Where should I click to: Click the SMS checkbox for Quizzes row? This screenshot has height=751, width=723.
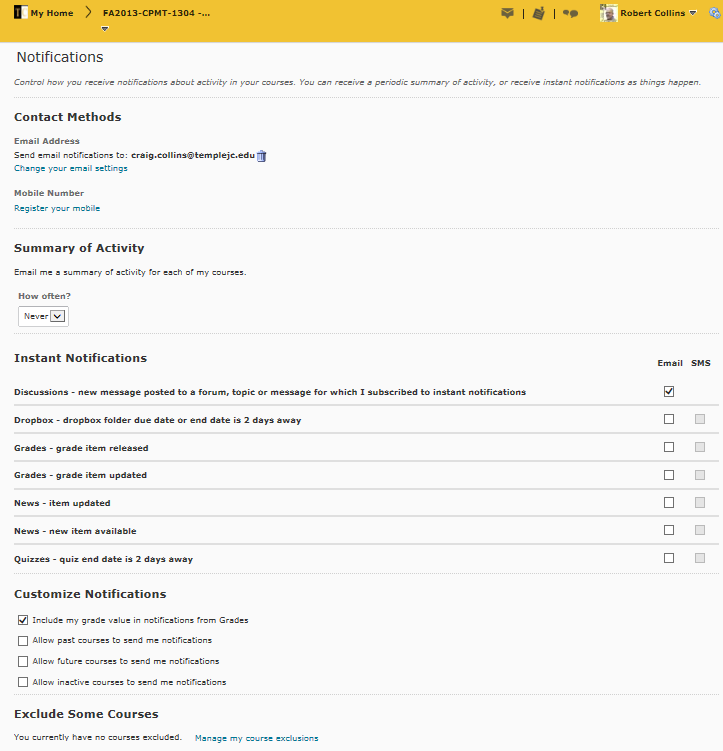(x=700, y=558)
